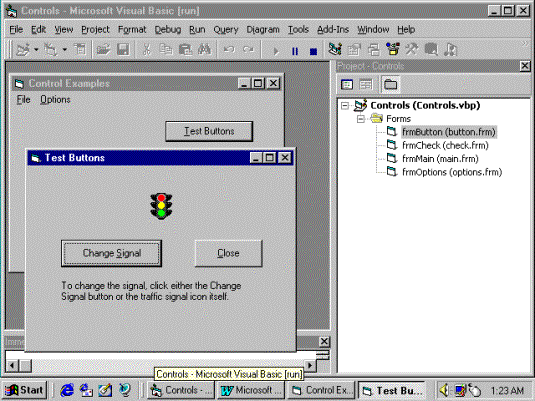Open the File menu in Control Examples
535x401 pixels.
point(24,100)
